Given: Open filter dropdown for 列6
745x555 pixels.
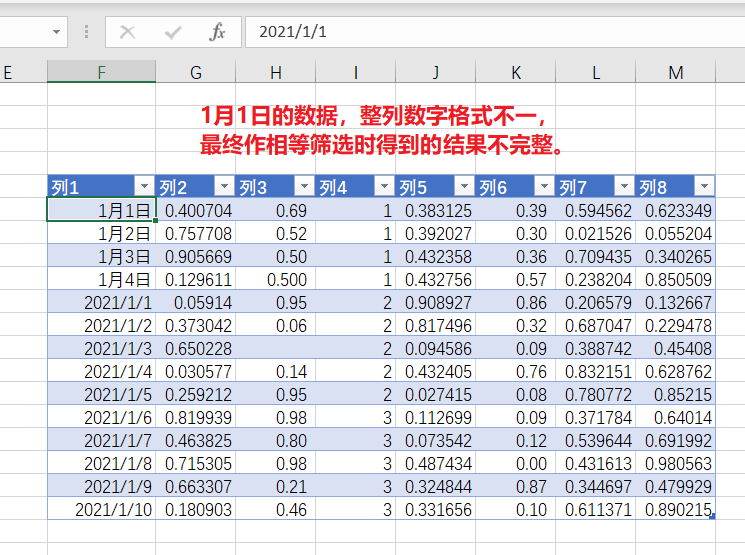Looking at the screenshot, I should click(x=544, y=186).
